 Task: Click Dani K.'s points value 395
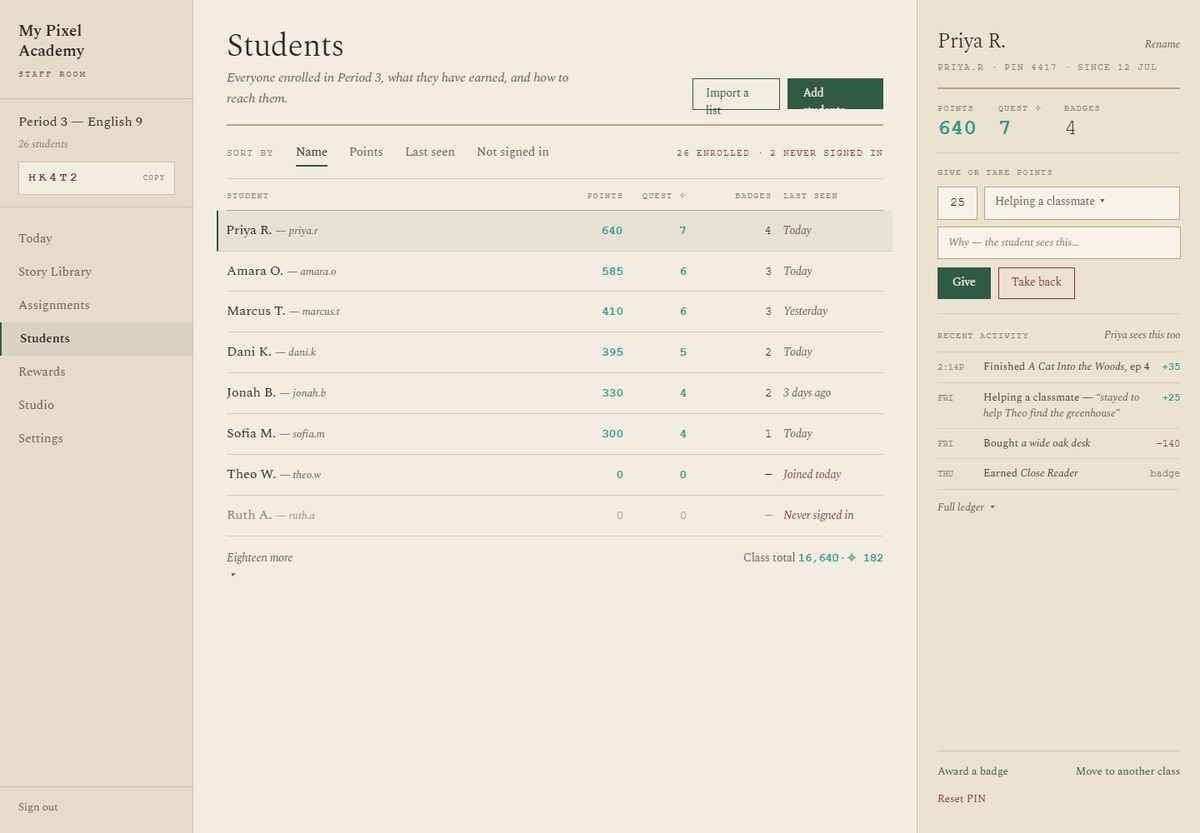[x=612, y=352]
